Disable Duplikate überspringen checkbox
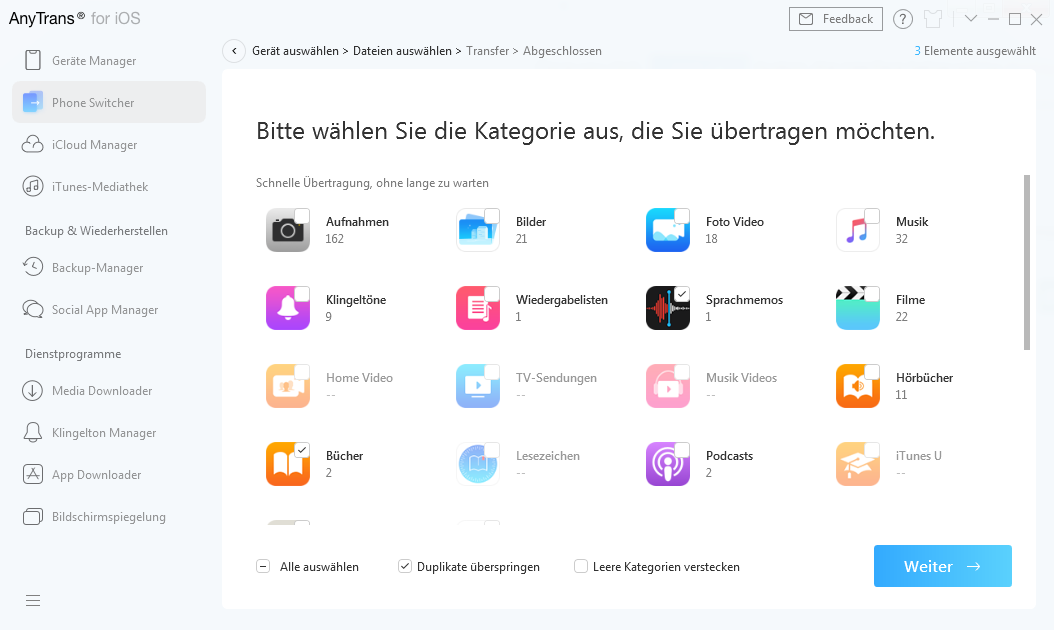This screenshot has width=1054, height=630. point(405,566)
